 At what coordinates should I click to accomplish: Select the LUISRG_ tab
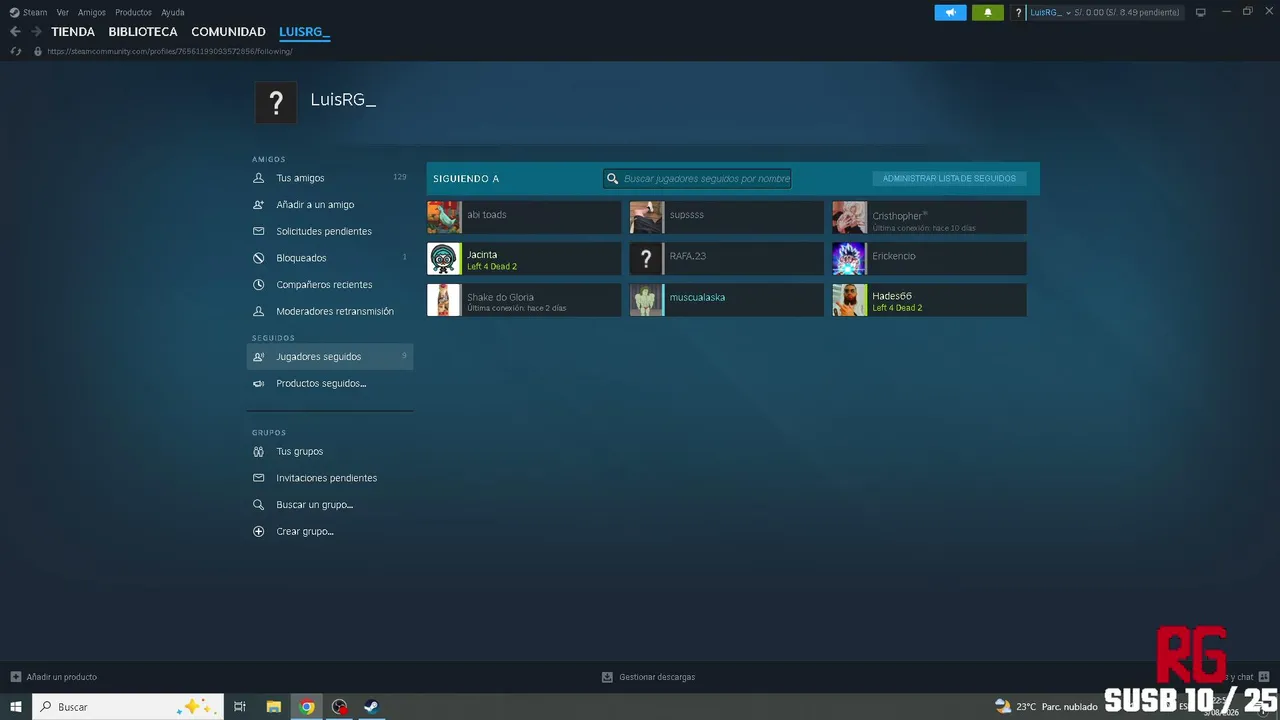tap(304, 32)
